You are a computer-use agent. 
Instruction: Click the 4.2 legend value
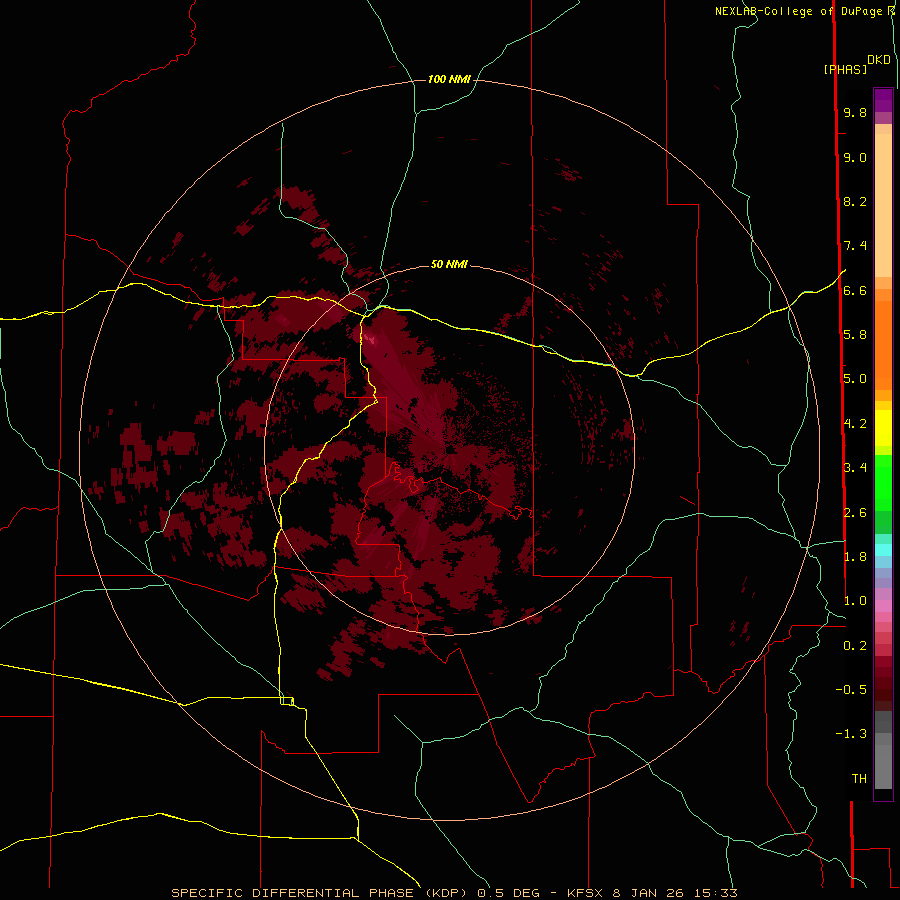pyautogui.click(x=855, y=424)
